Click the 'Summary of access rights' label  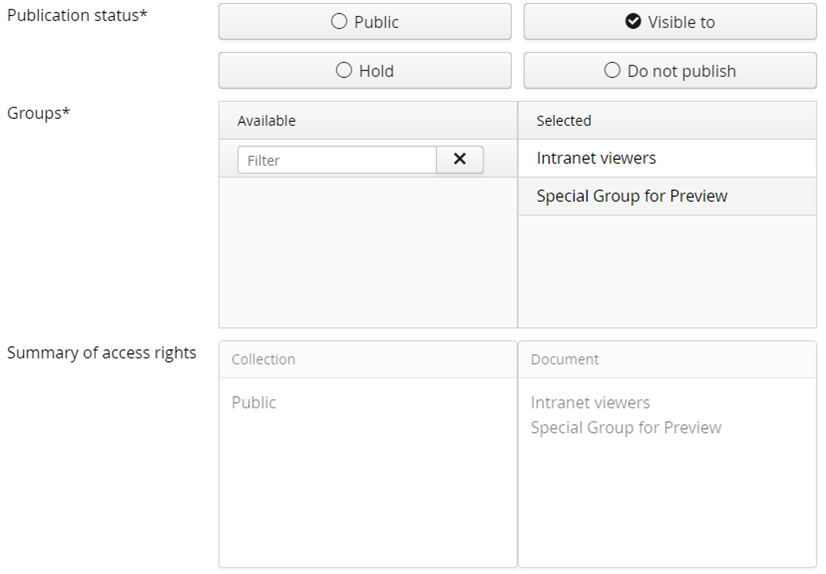click(x=101, y=352)
